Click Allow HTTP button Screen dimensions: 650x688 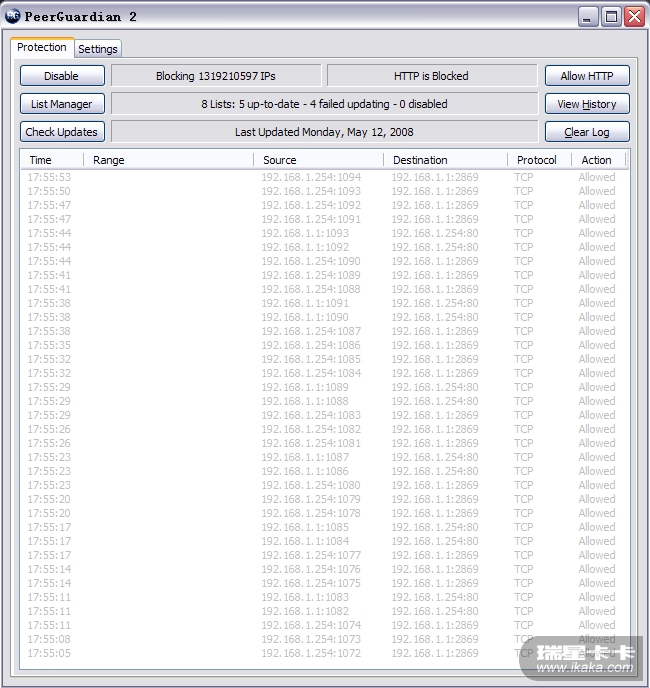pyautogui.click(x=587, y=76)
